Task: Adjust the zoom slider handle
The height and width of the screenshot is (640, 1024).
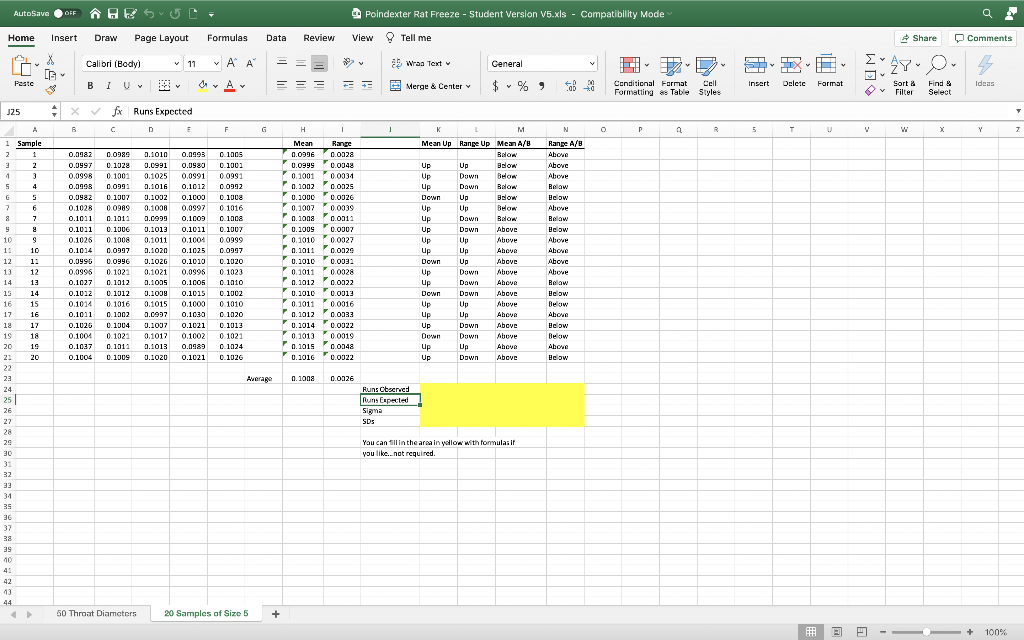Action: (x=926, y=632)
